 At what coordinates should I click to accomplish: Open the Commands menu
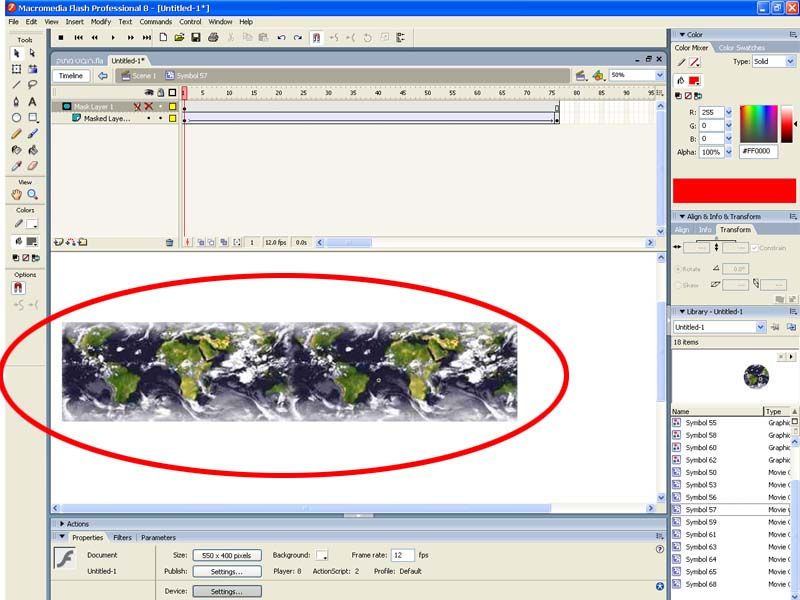(156, 22)
